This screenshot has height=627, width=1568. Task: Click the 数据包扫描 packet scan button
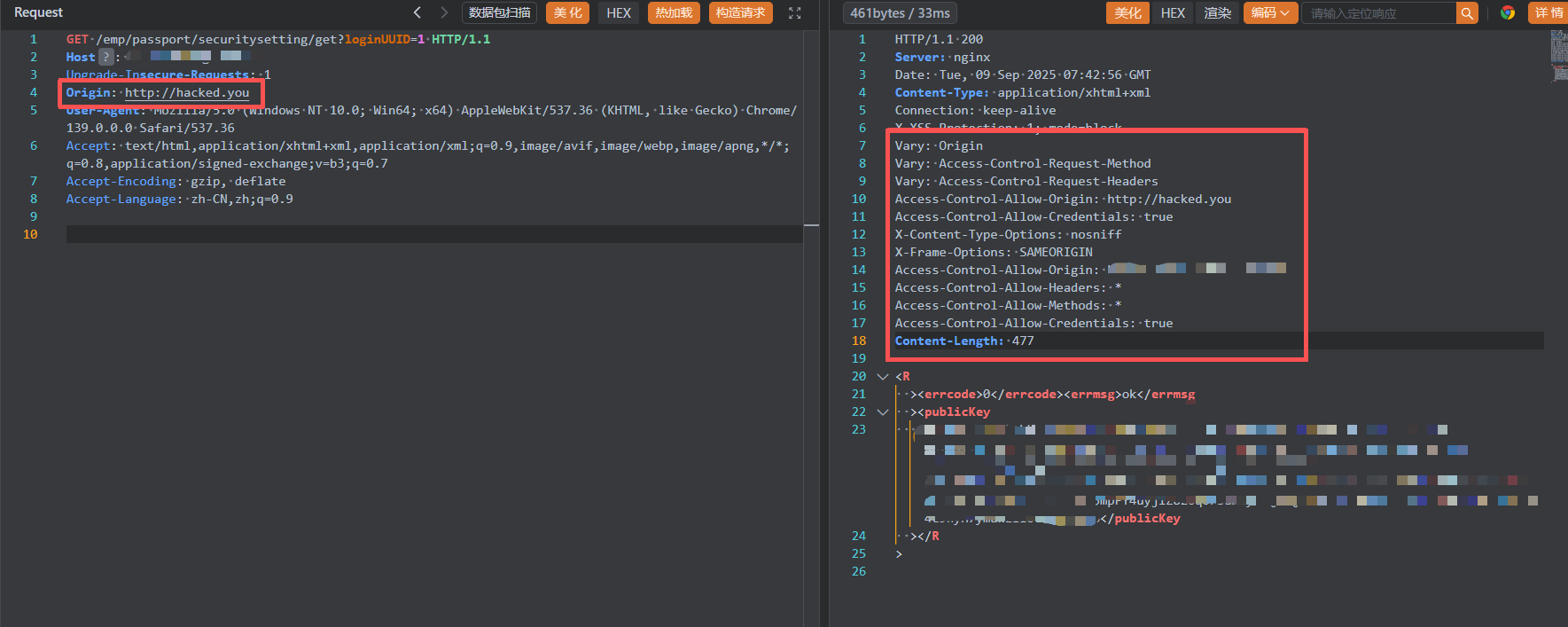coord(499,13)
